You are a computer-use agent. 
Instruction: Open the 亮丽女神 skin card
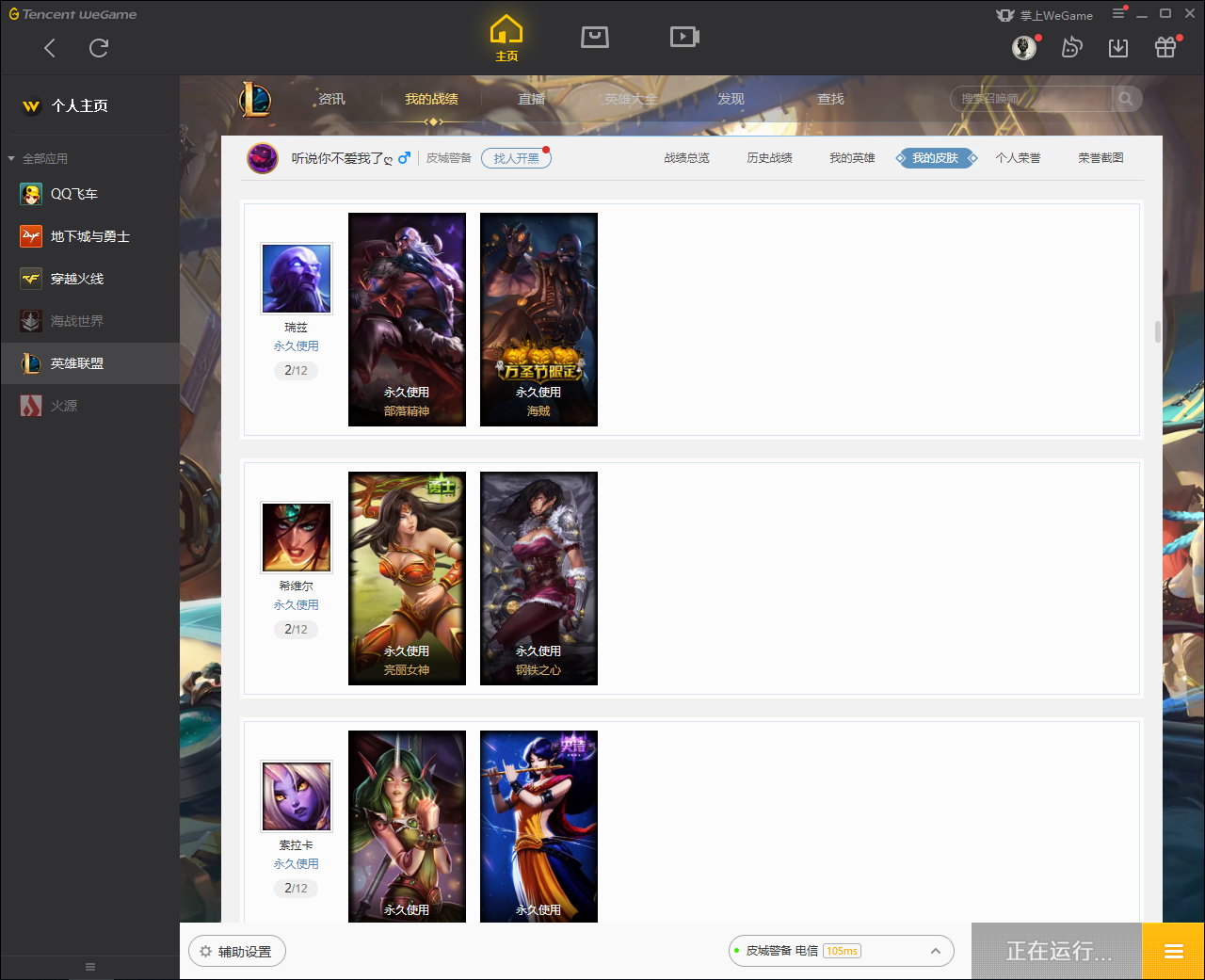[407, 578]
